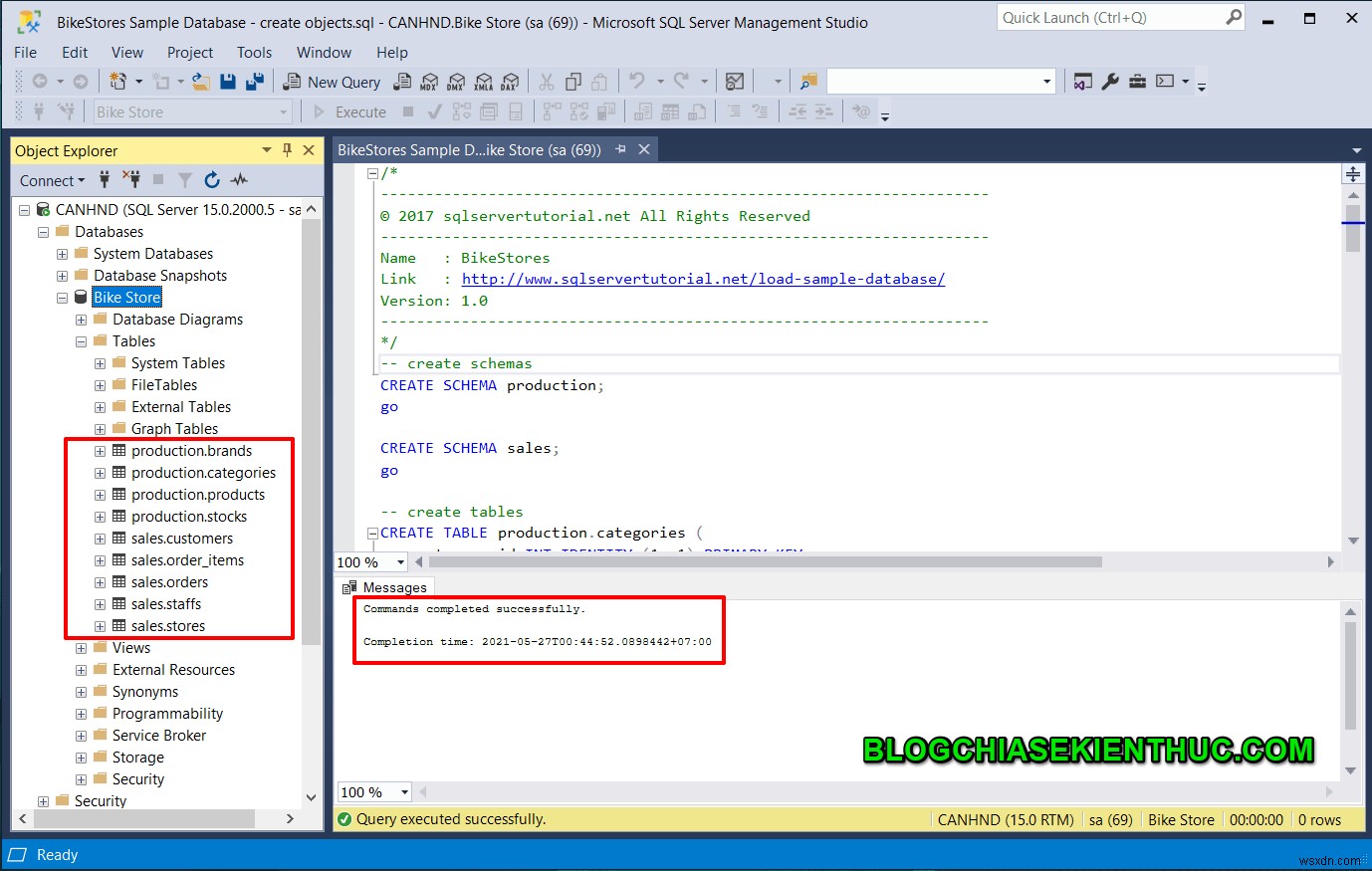Click the Disconnect icon in Object Explorer
Viewport: 1372px width, 871px height.
[x=134, y=180]
